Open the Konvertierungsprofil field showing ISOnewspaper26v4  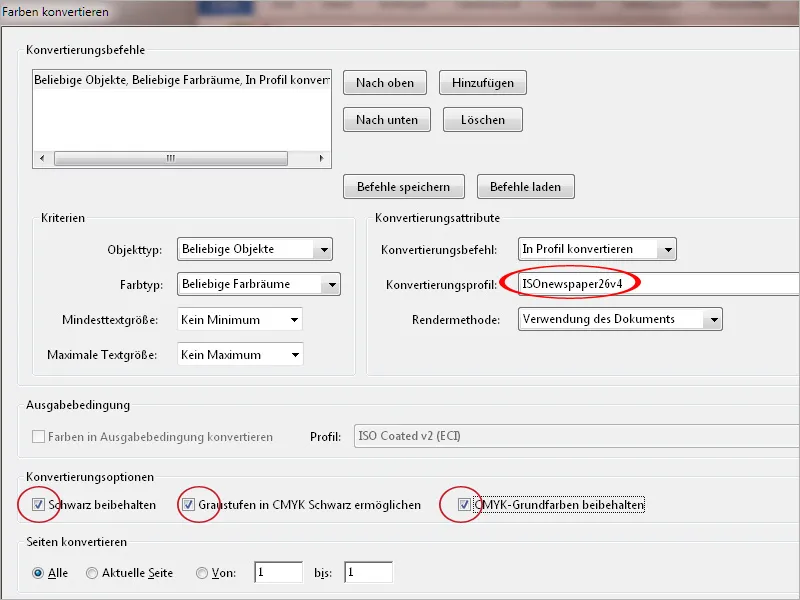[658, 284]
